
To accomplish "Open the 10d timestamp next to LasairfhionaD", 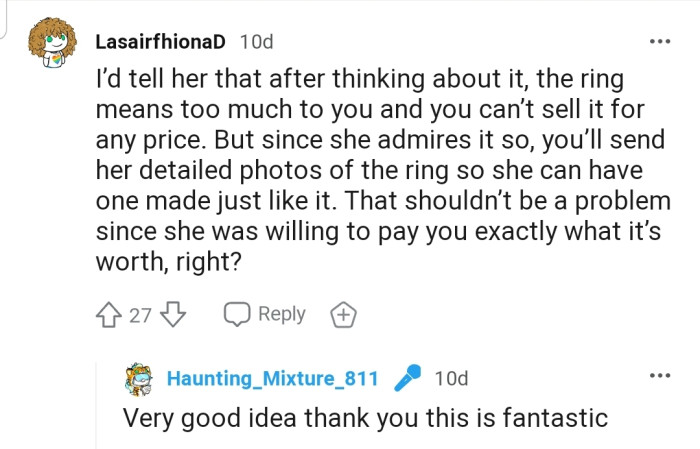I will coord(257,42).
